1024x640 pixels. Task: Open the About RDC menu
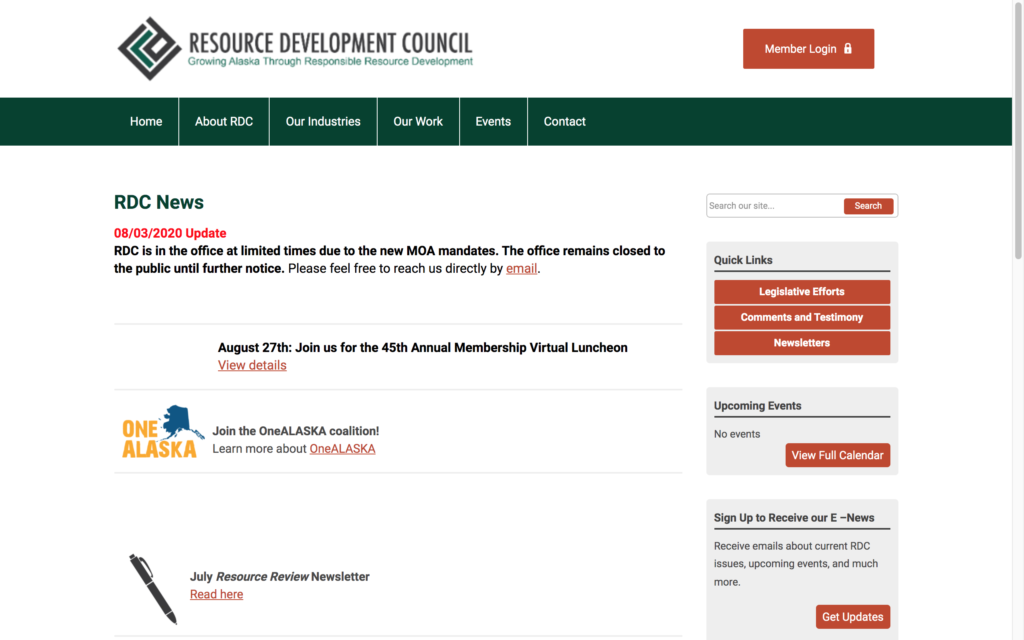pos(224,122)
